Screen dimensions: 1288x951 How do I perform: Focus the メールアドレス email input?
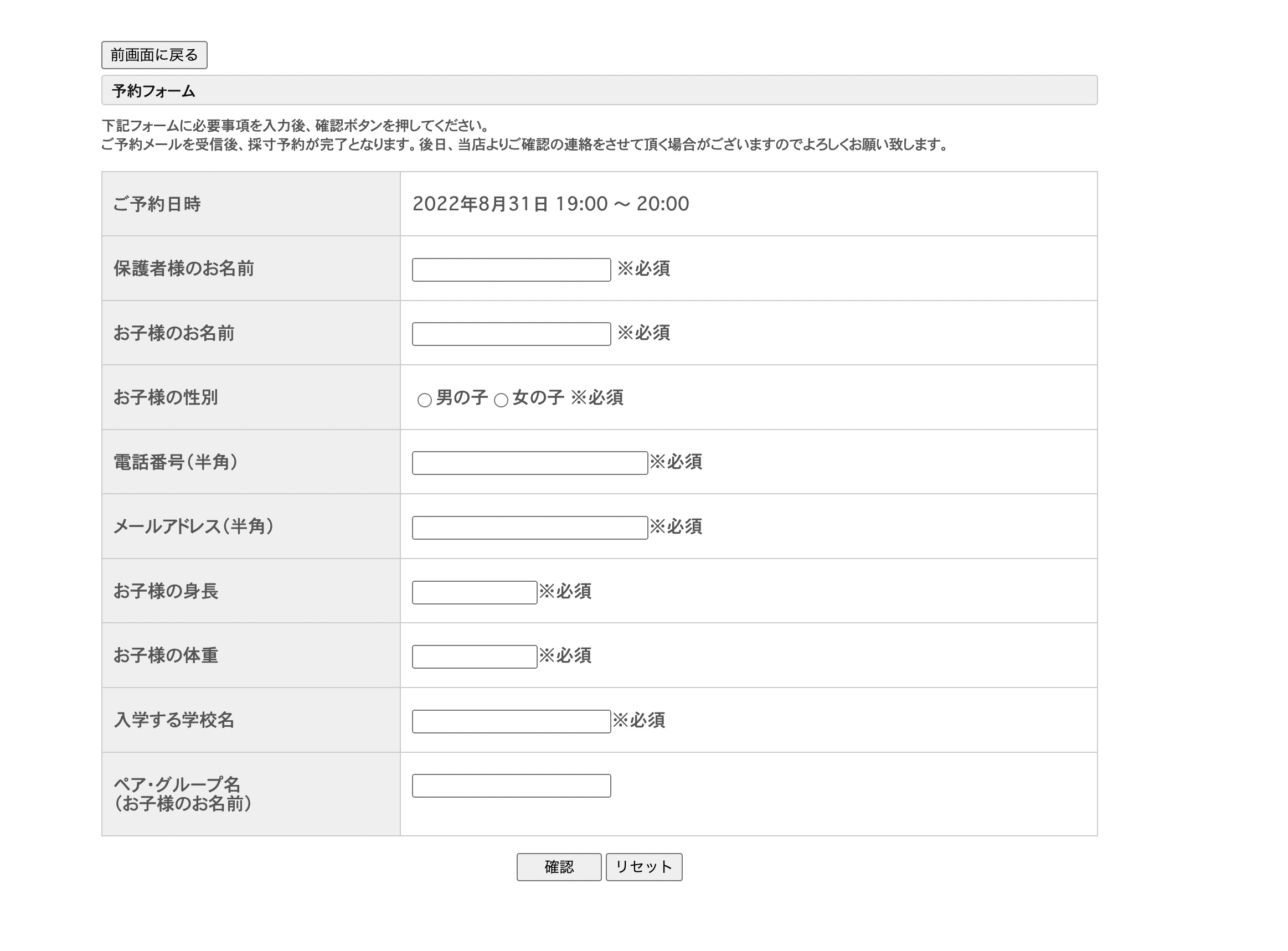click(x=530, y=528)
